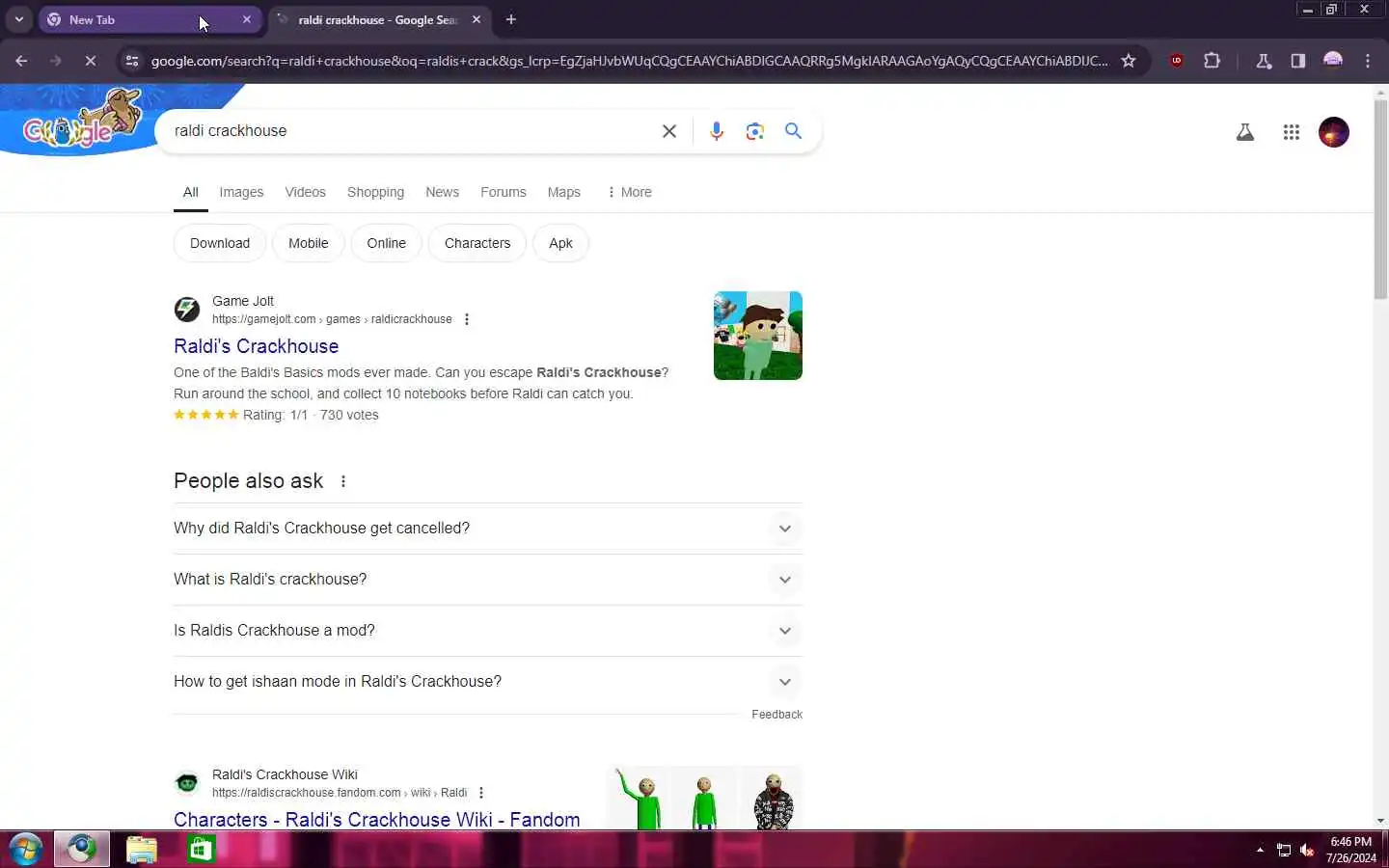Apply the Apk filter chip

560,243
